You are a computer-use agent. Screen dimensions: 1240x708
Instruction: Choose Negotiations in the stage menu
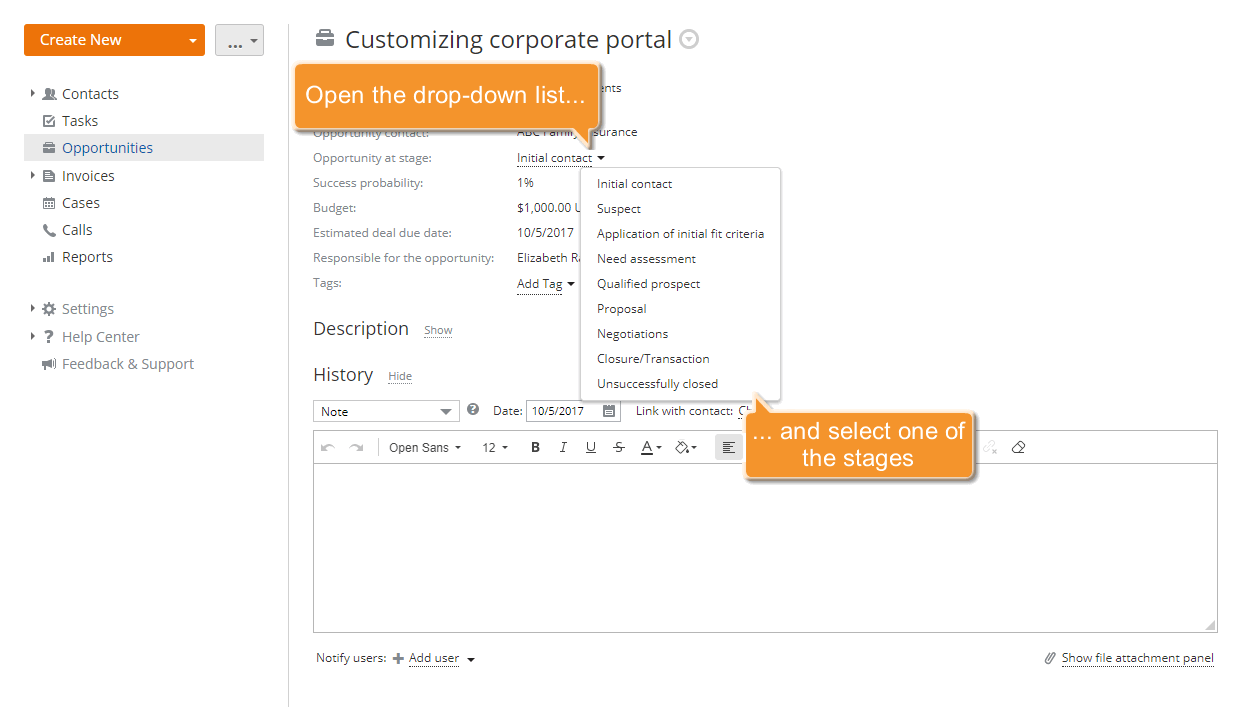tap(632, 333)
